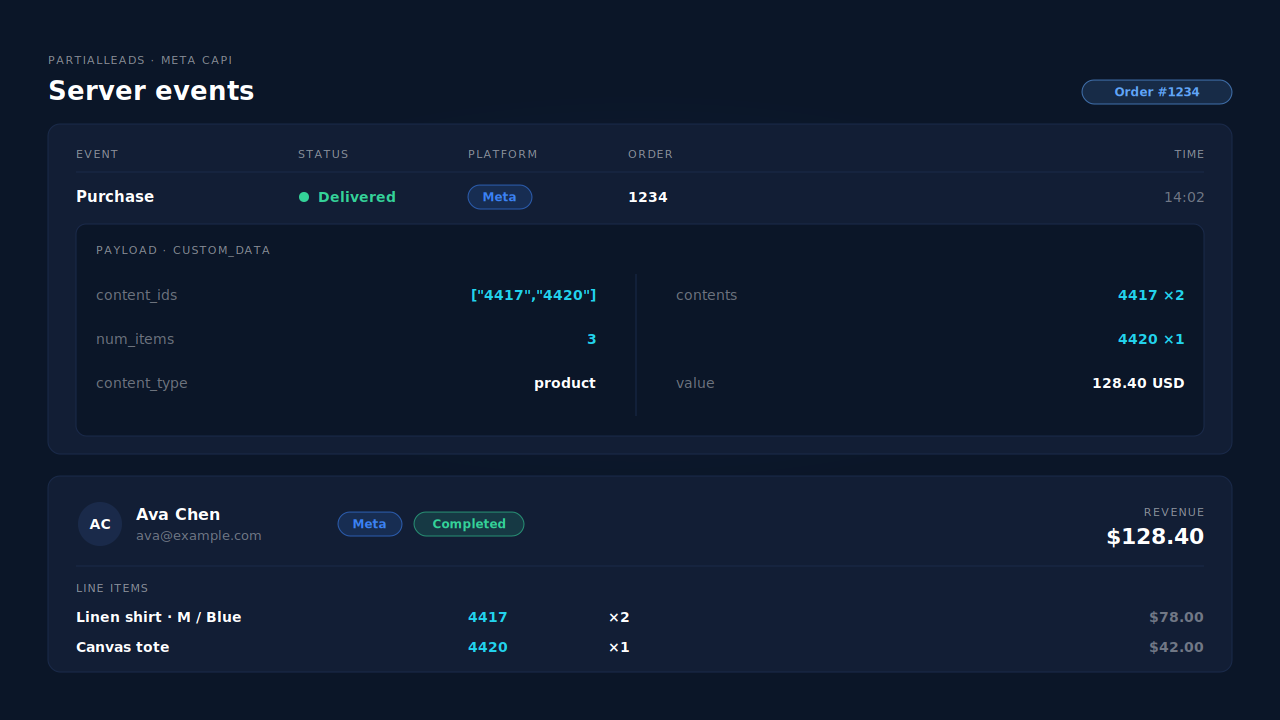Click product ID 4420 in line items
Screen dimensions: 1280x720
click(x=488, y=647)
